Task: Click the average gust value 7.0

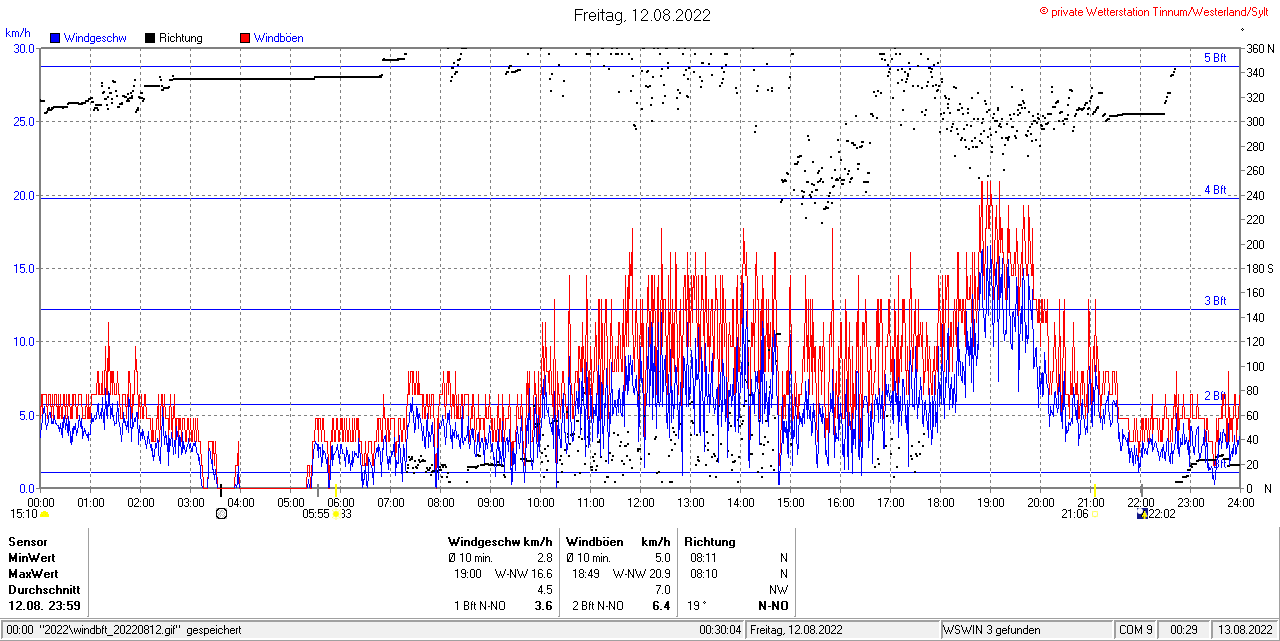Action: [x=662, y=590]
